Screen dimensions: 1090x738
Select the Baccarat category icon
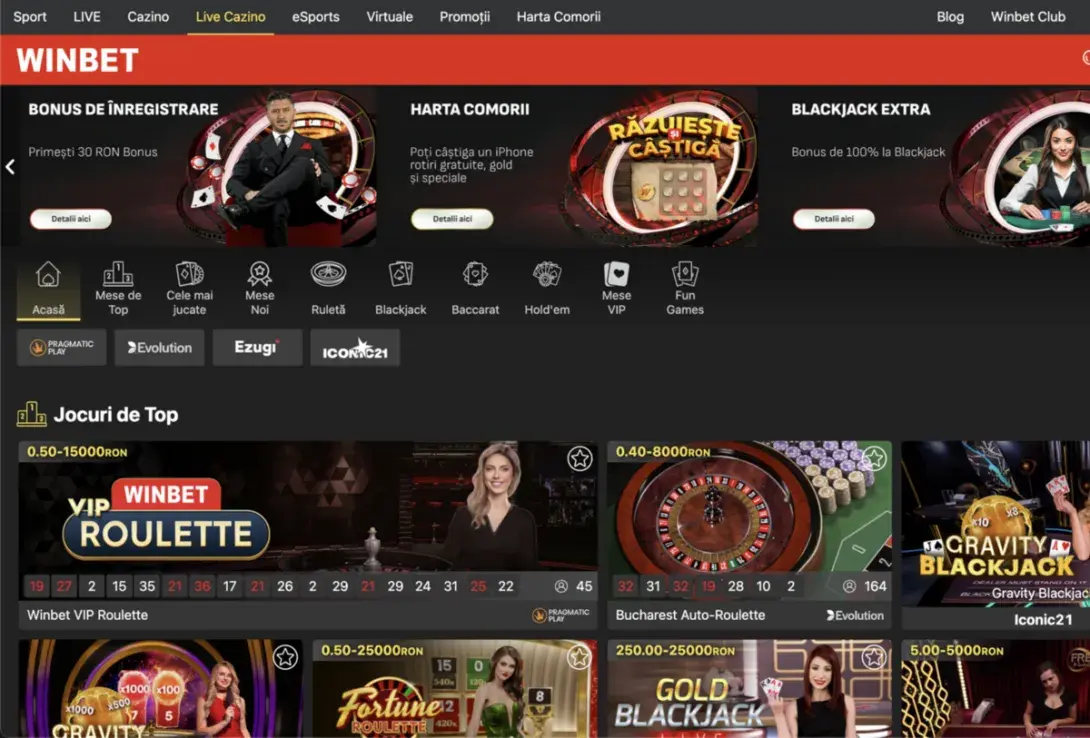[x=475, y=288]
